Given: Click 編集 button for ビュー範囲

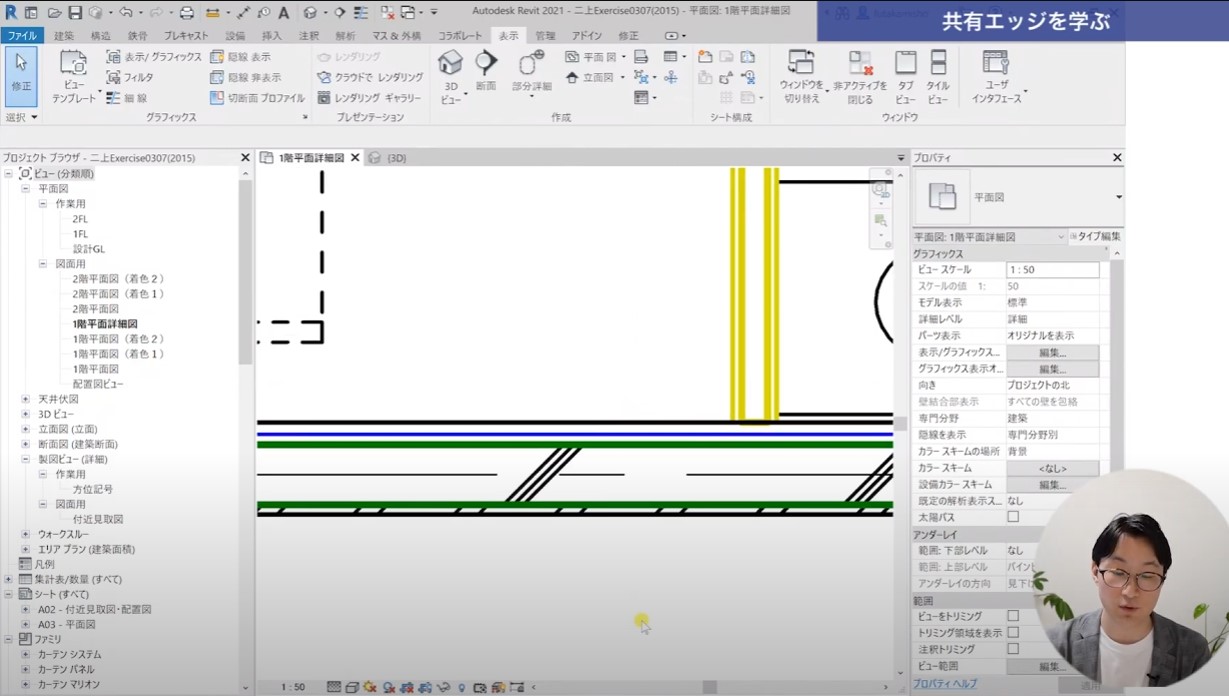Looking at the screenshot, I should pos(1052,666).
